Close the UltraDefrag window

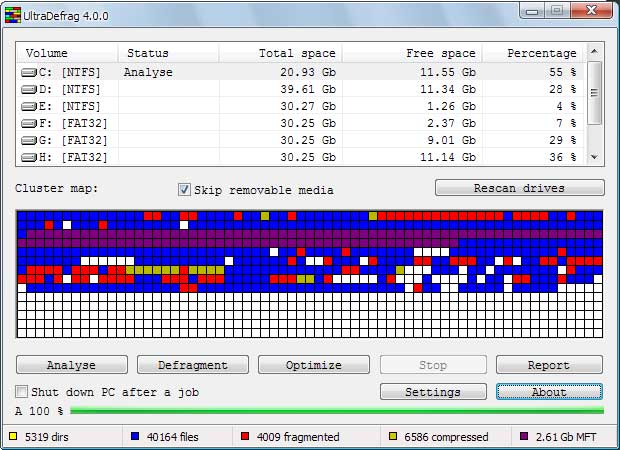pyautogui.click(x=591, y=10)
